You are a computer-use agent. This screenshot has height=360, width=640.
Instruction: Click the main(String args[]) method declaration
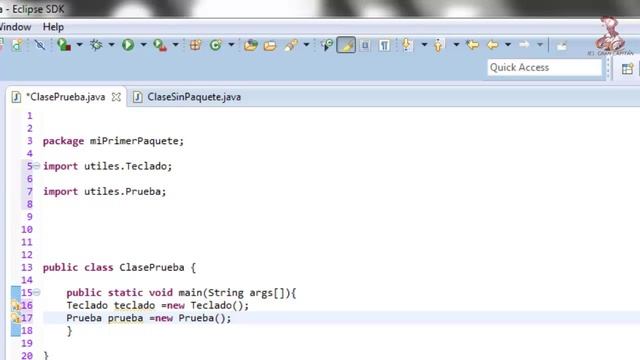coord(182,293)
